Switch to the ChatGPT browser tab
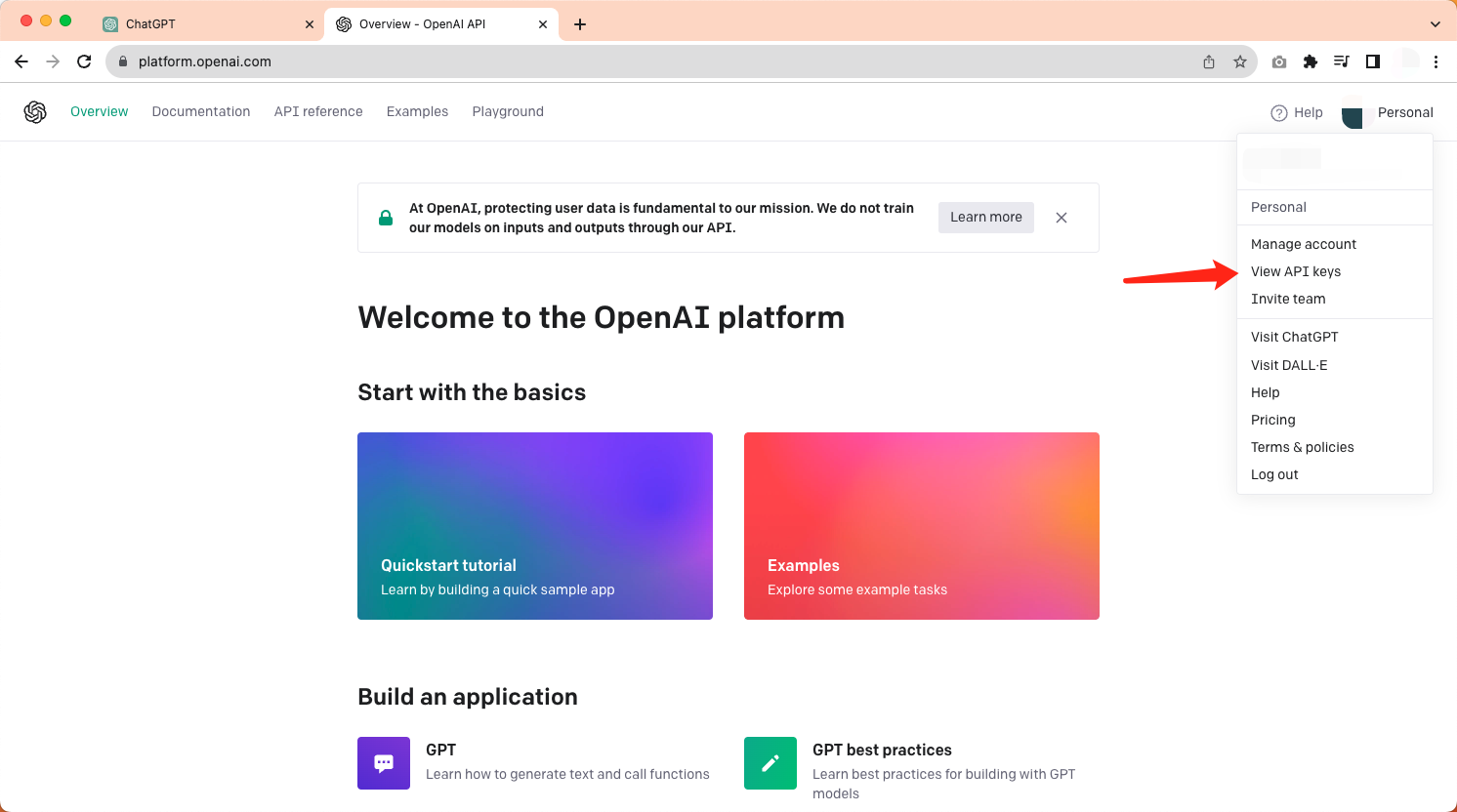 pyautogui.click(x=207, y=24)
